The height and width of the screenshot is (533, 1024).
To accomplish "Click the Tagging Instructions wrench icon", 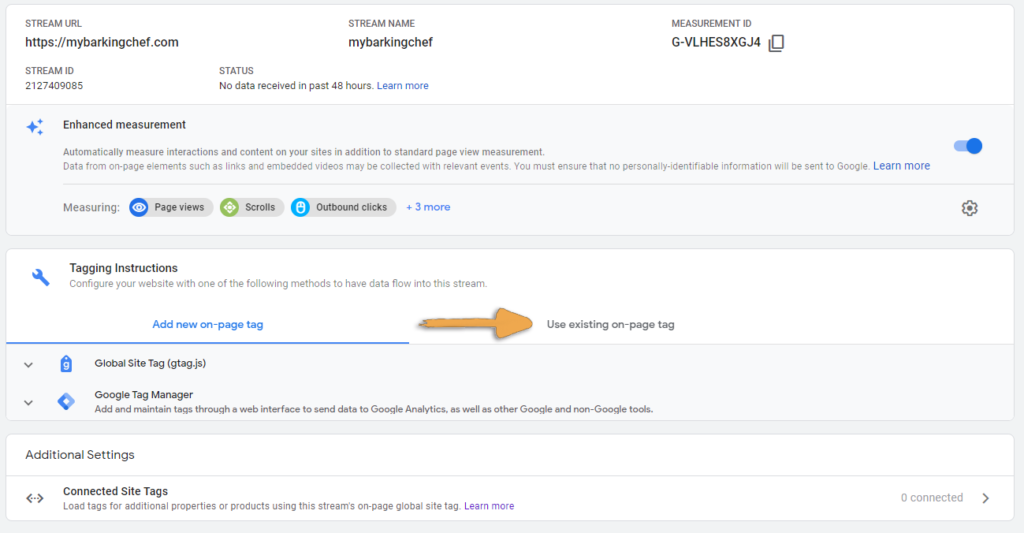I will click(x=40, y=277).
